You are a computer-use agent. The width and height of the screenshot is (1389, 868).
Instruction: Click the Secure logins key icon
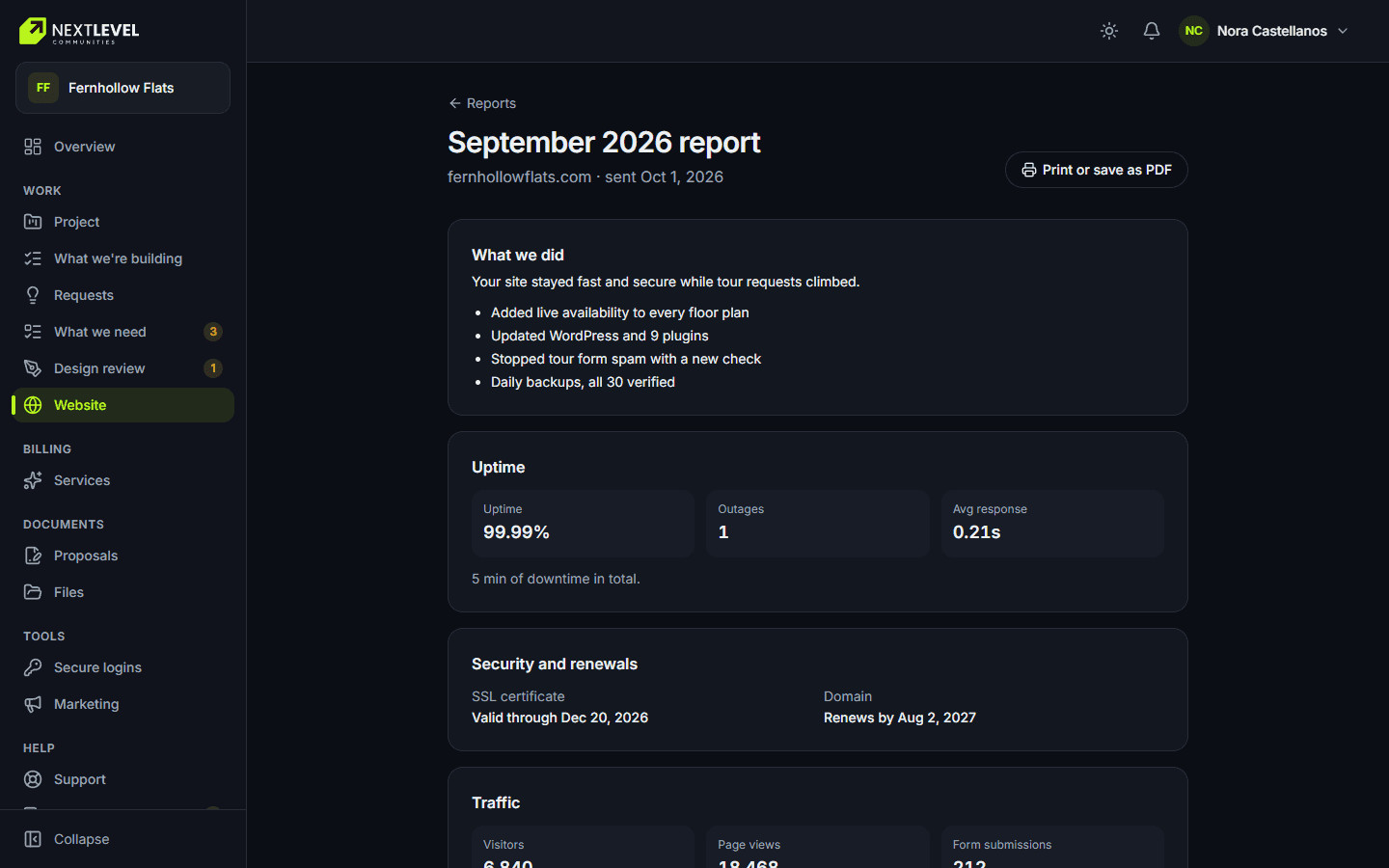tap(33, 667)
